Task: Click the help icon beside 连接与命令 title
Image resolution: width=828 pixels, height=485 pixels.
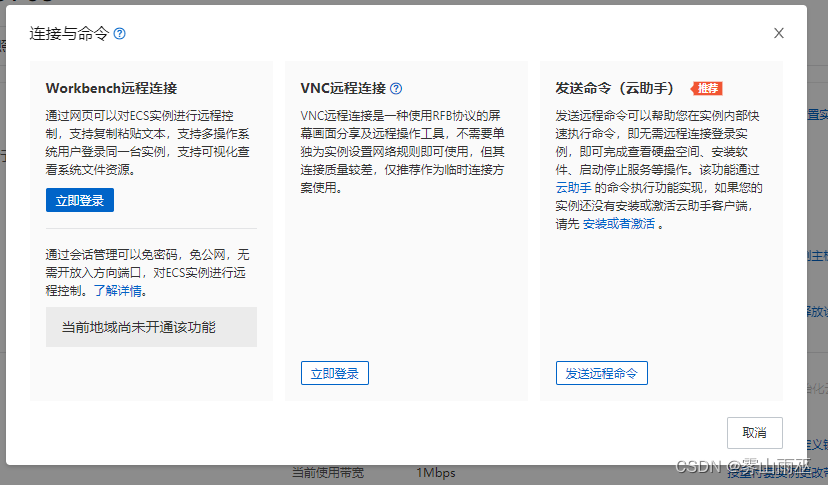Action: tap(120, 34)
